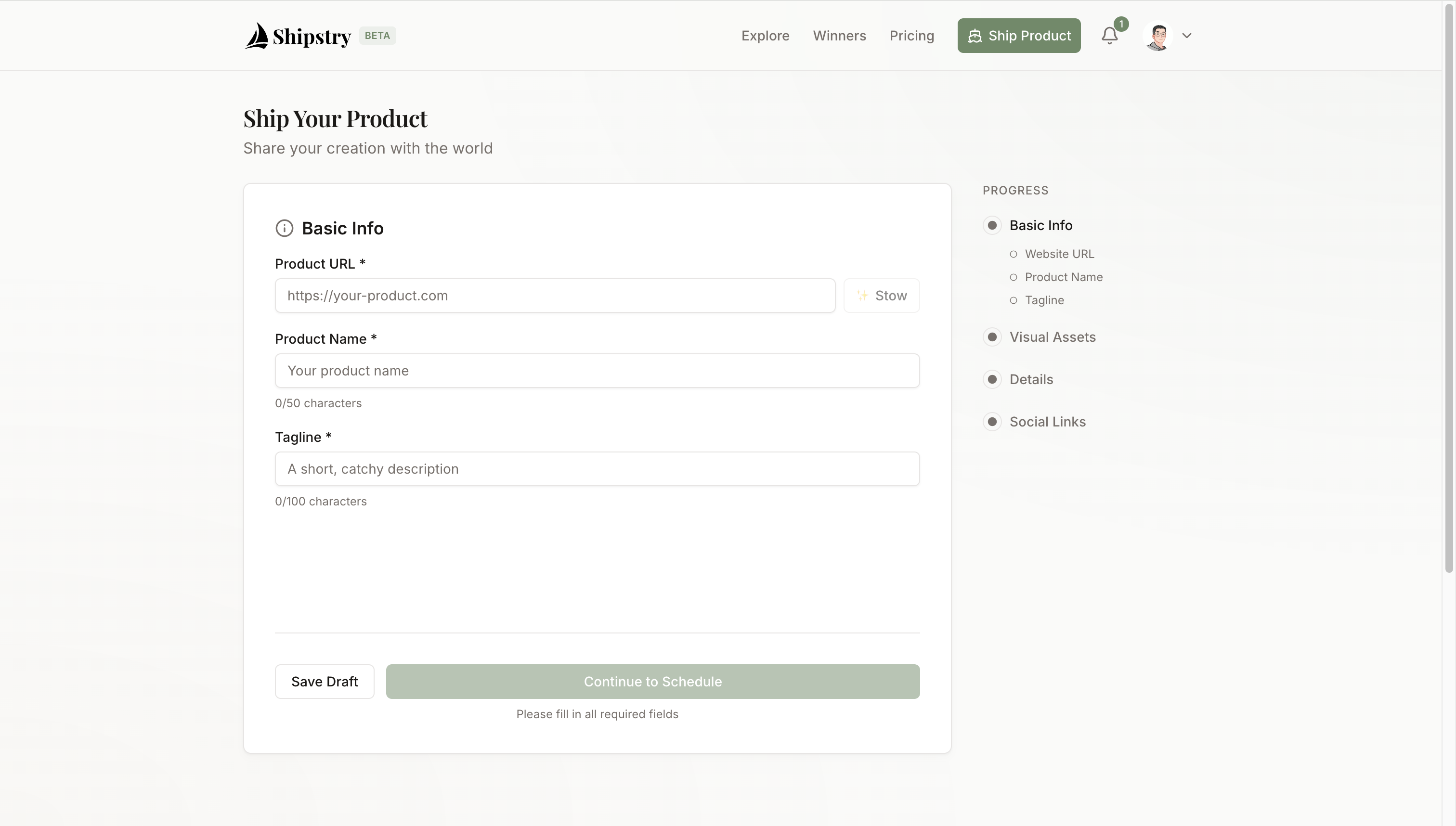Click Continue to Schedule
1456x826 pixels.
(653, 681)
